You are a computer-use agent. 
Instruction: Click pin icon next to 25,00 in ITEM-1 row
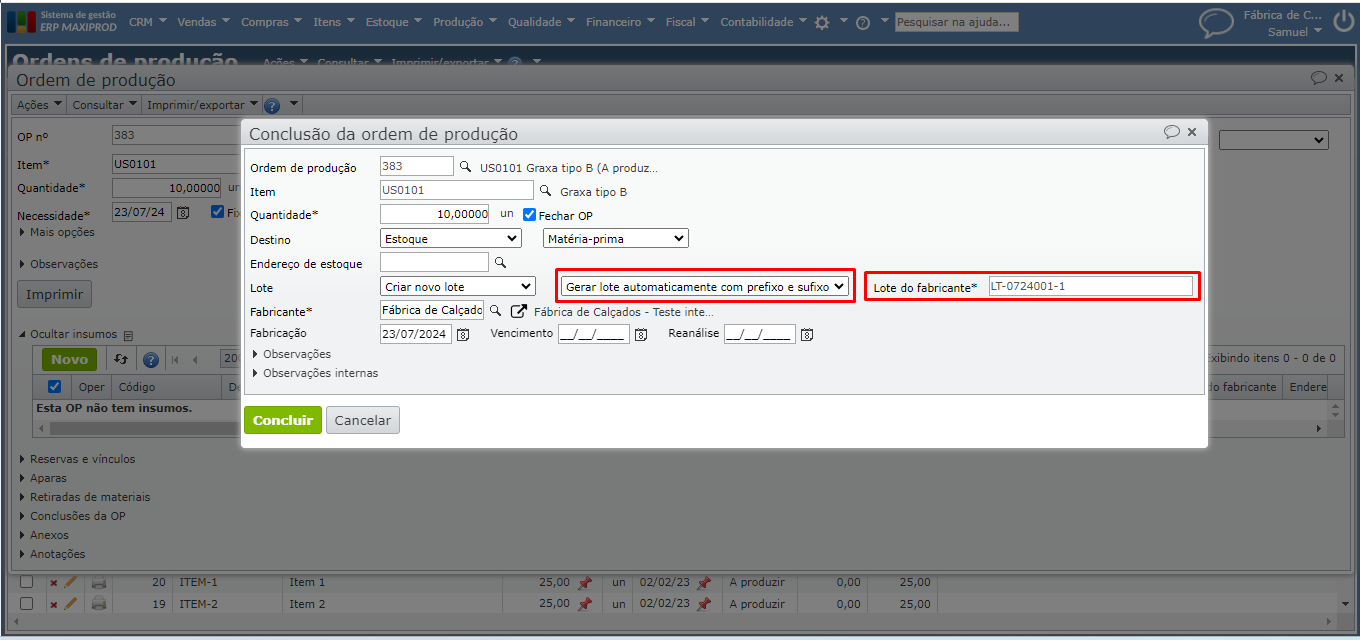(585, 582)
